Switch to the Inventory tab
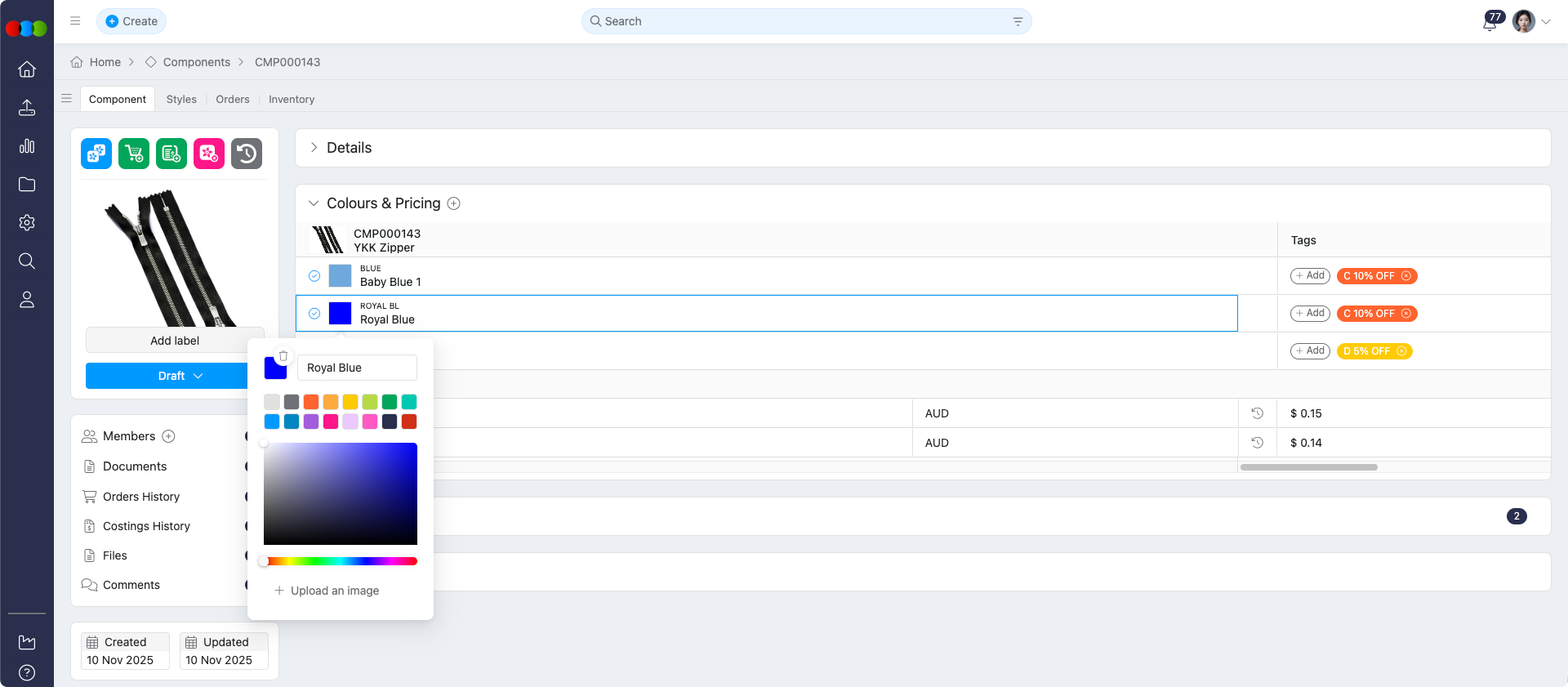The image size is (1568, 687). [292, 99]
